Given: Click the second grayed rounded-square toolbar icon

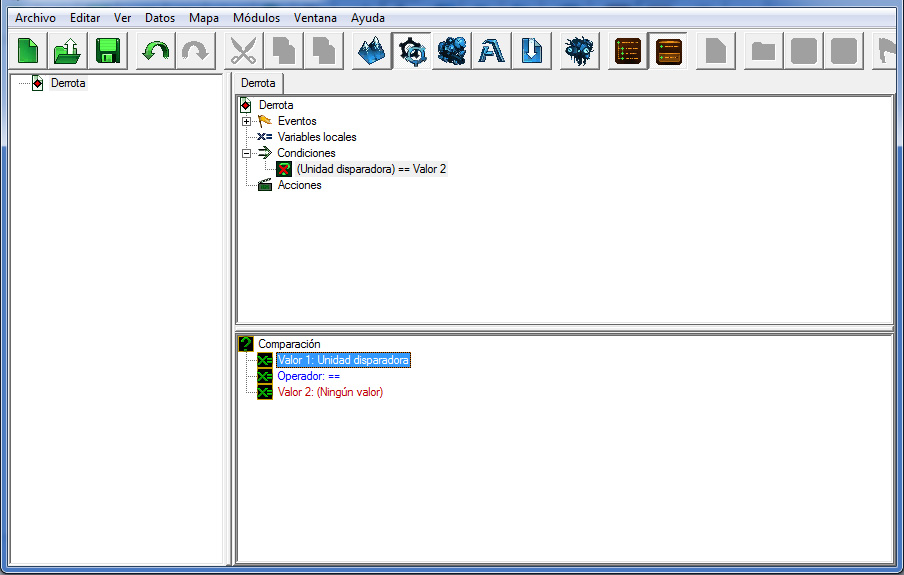Looking at the screenshot, I should (844, 51).
